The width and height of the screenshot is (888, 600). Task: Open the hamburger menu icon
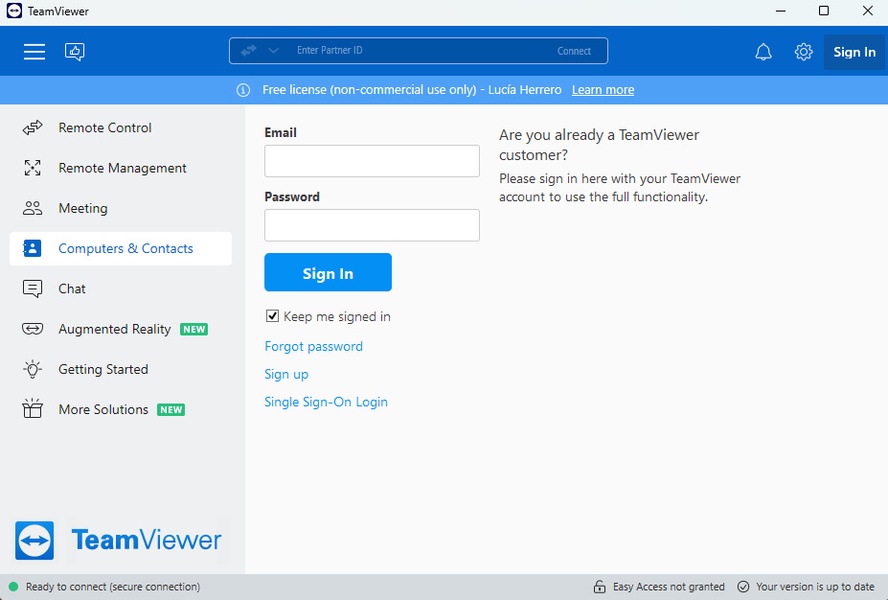35,52
